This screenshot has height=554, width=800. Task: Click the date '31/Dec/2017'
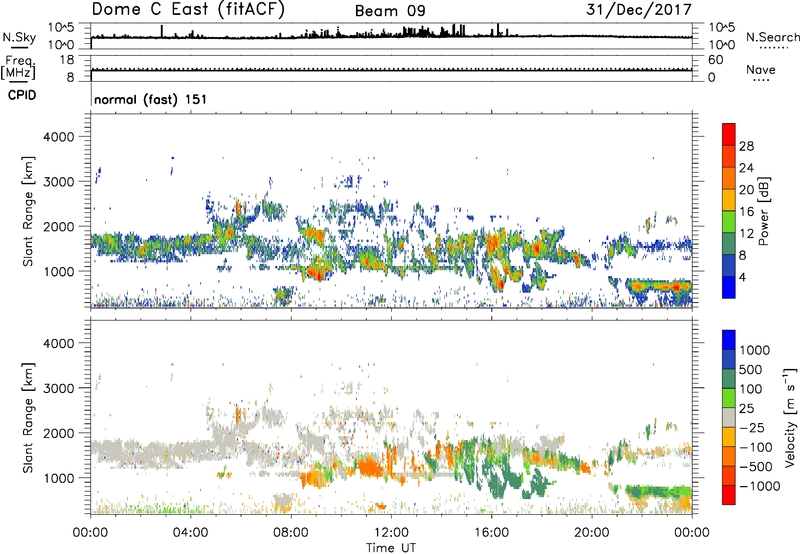[639, 10]
